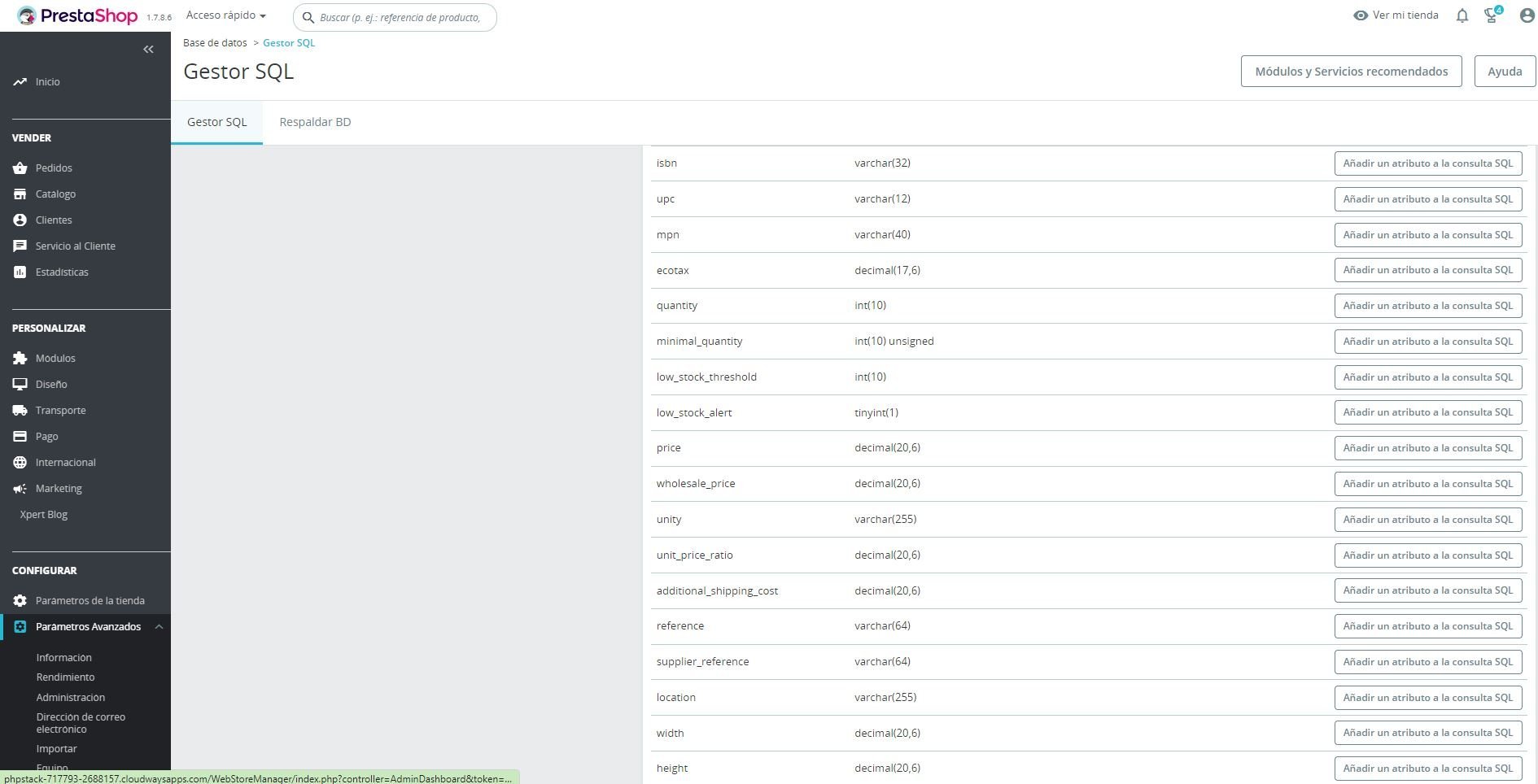1538x784 pixels.
Task: Click the Marketing megaphone icon
Action: click(20, 489)
